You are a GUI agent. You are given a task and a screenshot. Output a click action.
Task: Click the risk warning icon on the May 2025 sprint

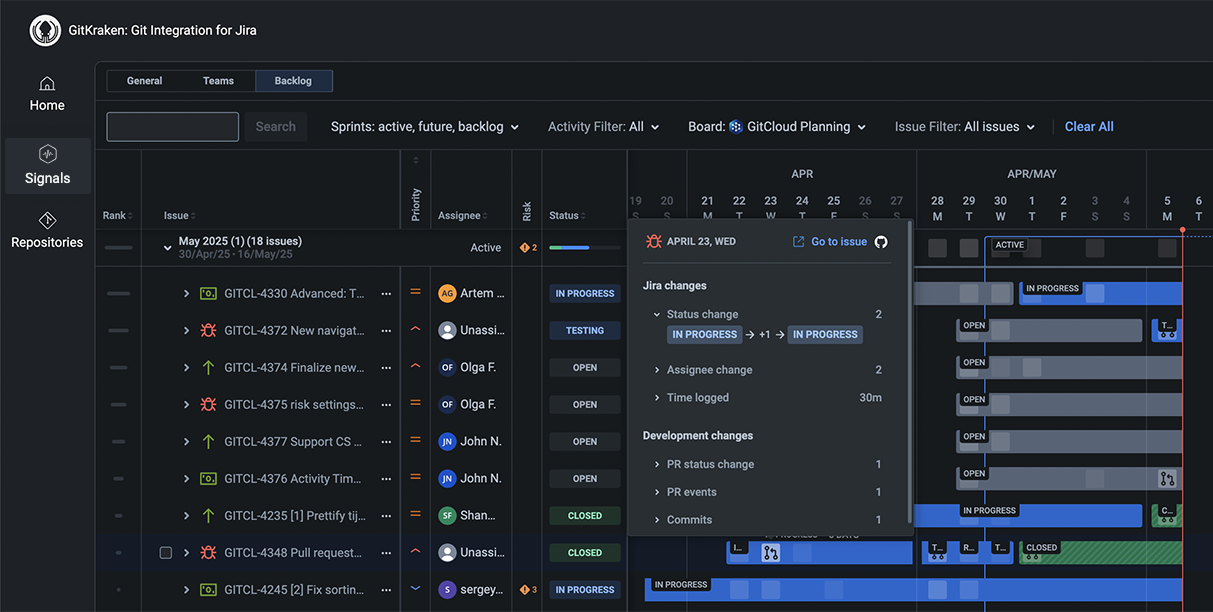click(x=525, y=247)
